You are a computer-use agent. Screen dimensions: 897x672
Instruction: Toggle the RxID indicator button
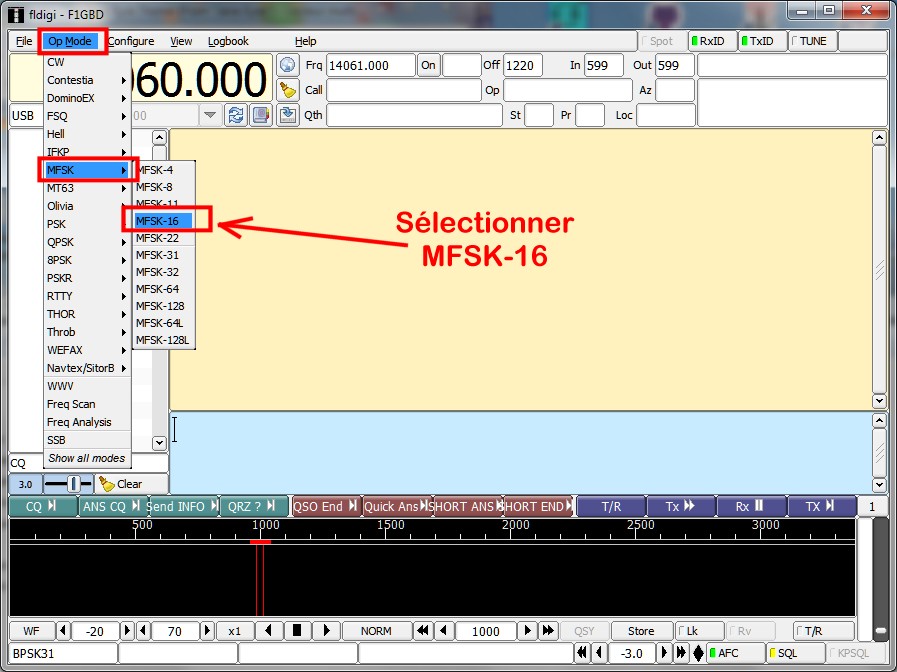[713, 41]
